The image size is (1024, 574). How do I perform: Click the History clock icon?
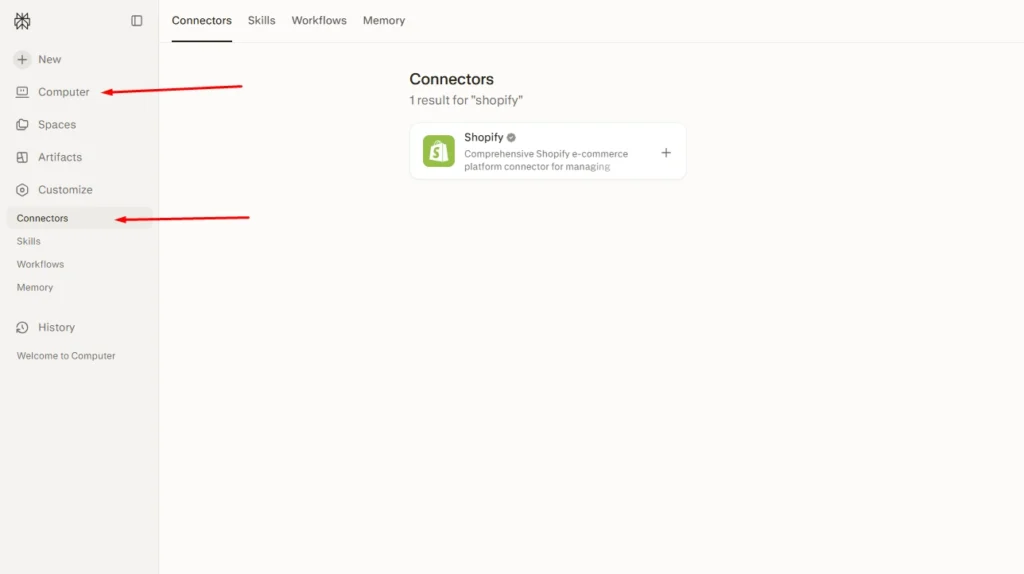pyautogui.click(x=22, y=327)
